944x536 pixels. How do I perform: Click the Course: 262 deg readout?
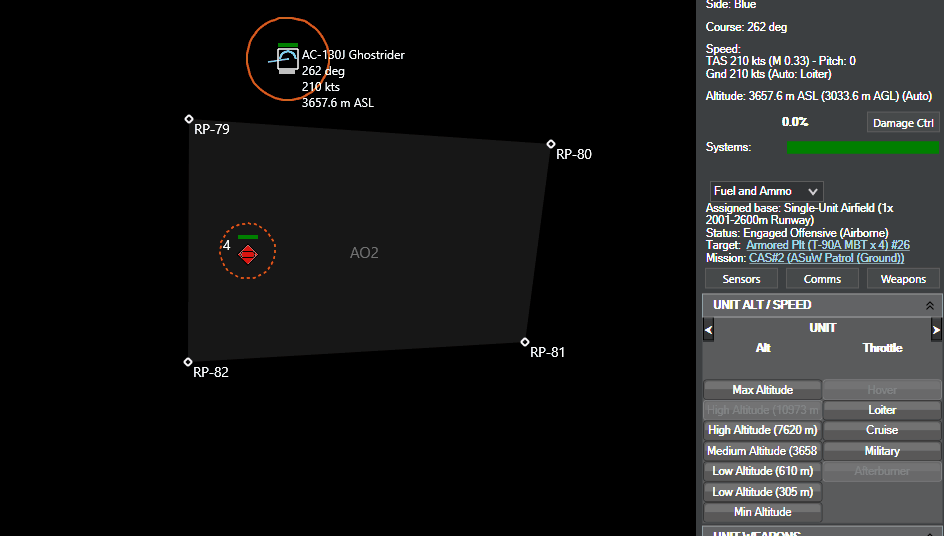pyautogui.click(x=747, y=27)
